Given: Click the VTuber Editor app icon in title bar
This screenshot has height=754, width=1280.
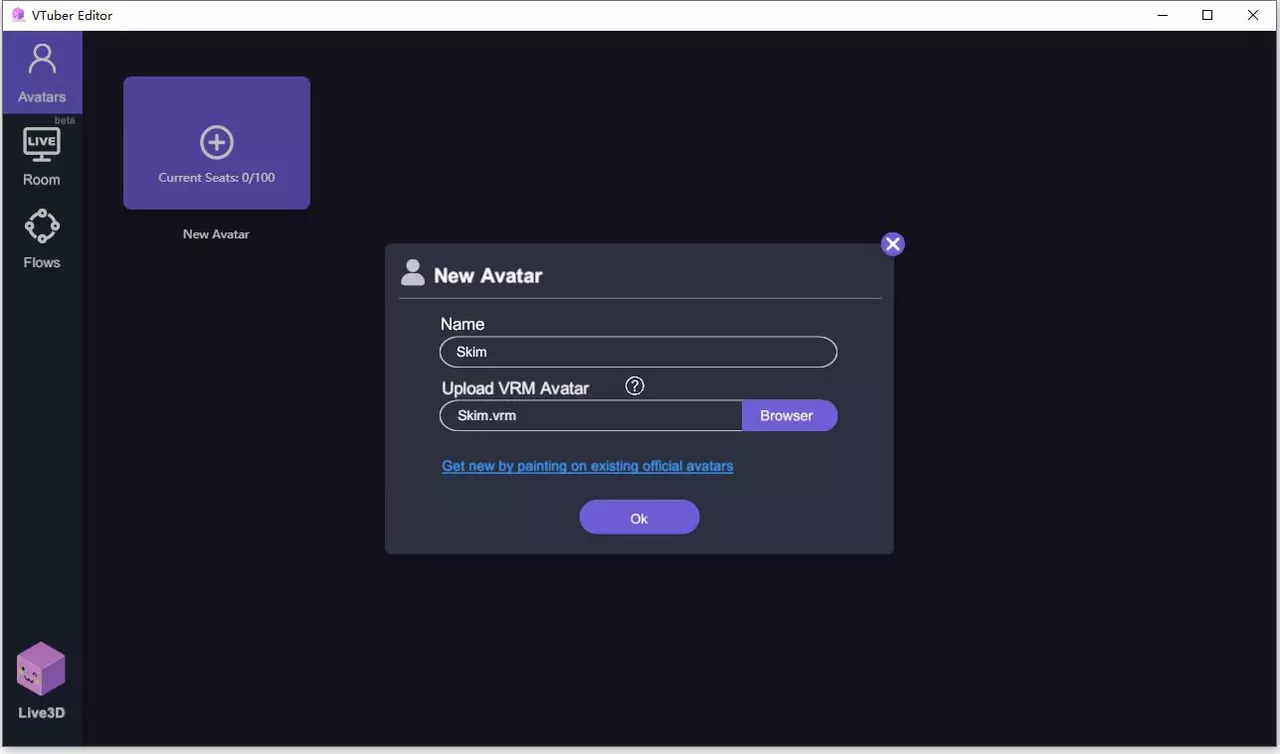Looking at the screenshot, I should pos(18,15).
